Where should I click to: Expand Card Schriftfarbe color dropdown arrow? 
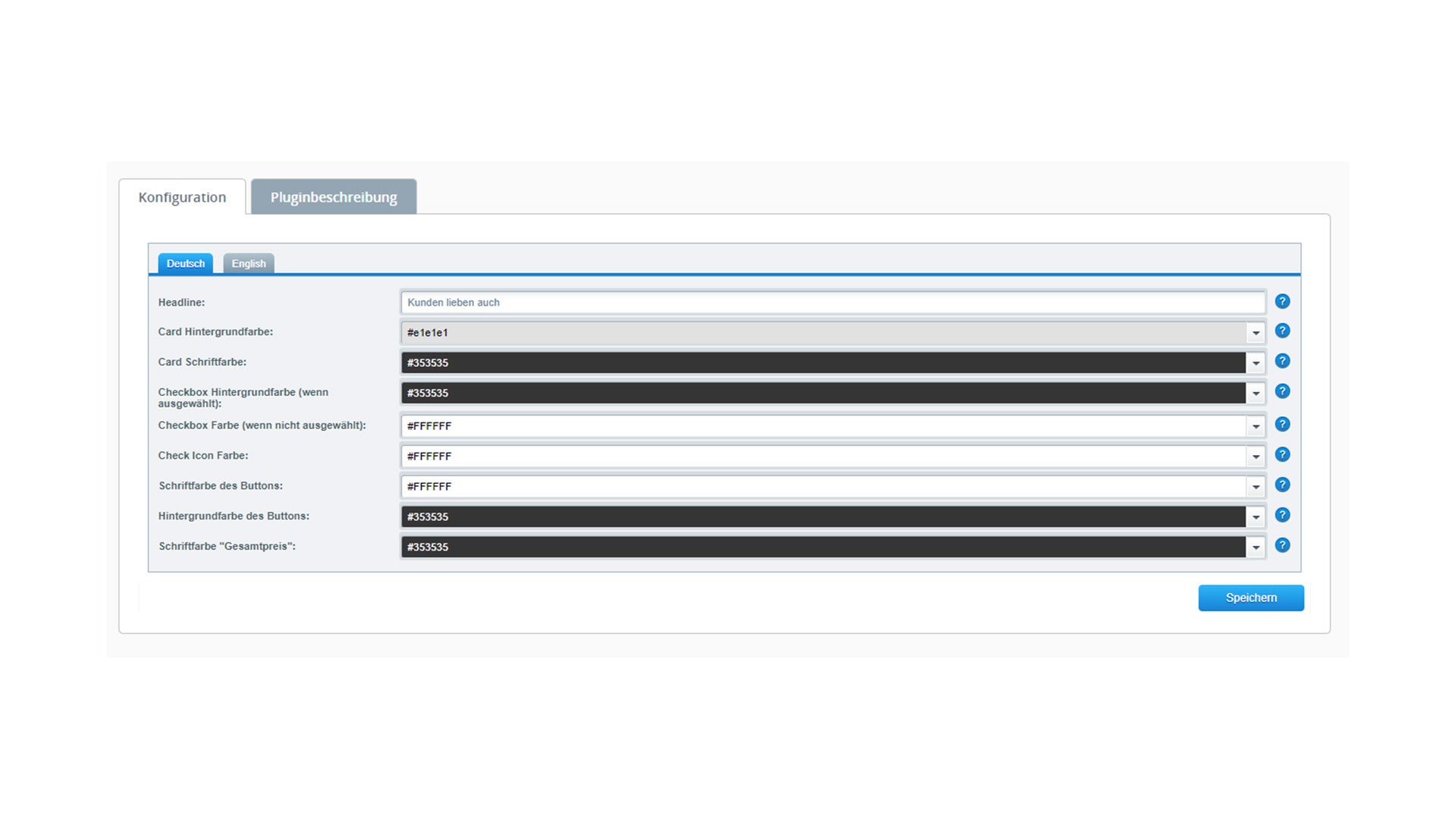tap(1256, 363)
